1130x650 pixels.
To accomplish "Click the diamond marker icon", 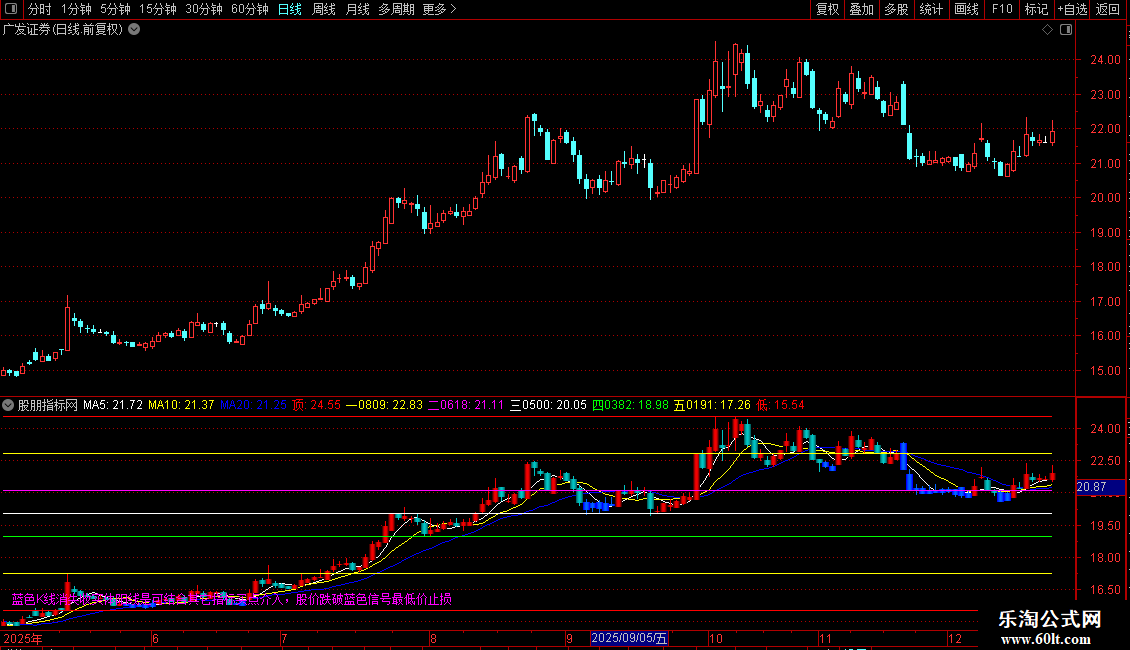I will [x=1047, y=30].
